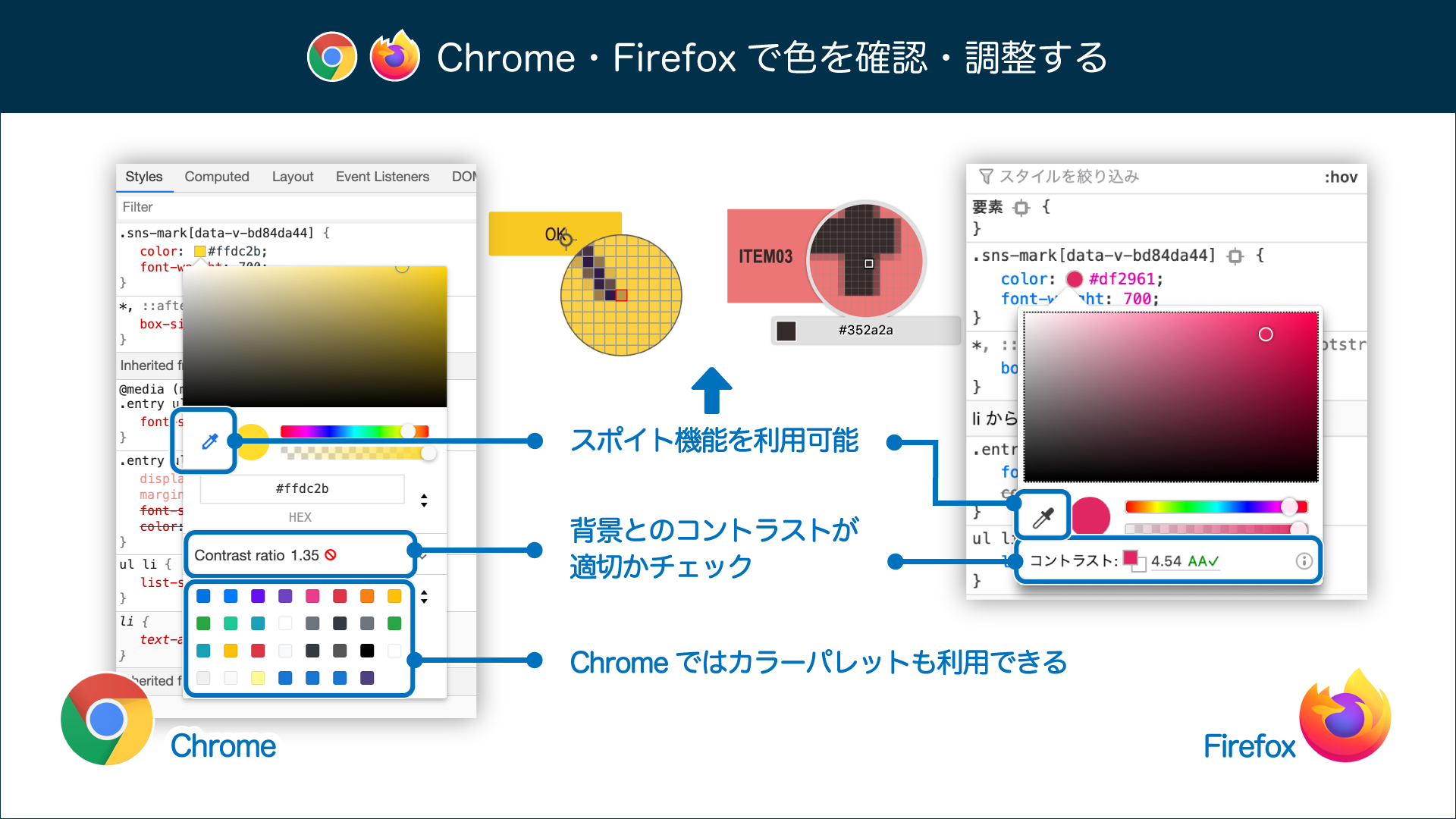1456x819 pixels.
Task: Click the italic 'li {' rule selector
Action: point(133,622)
